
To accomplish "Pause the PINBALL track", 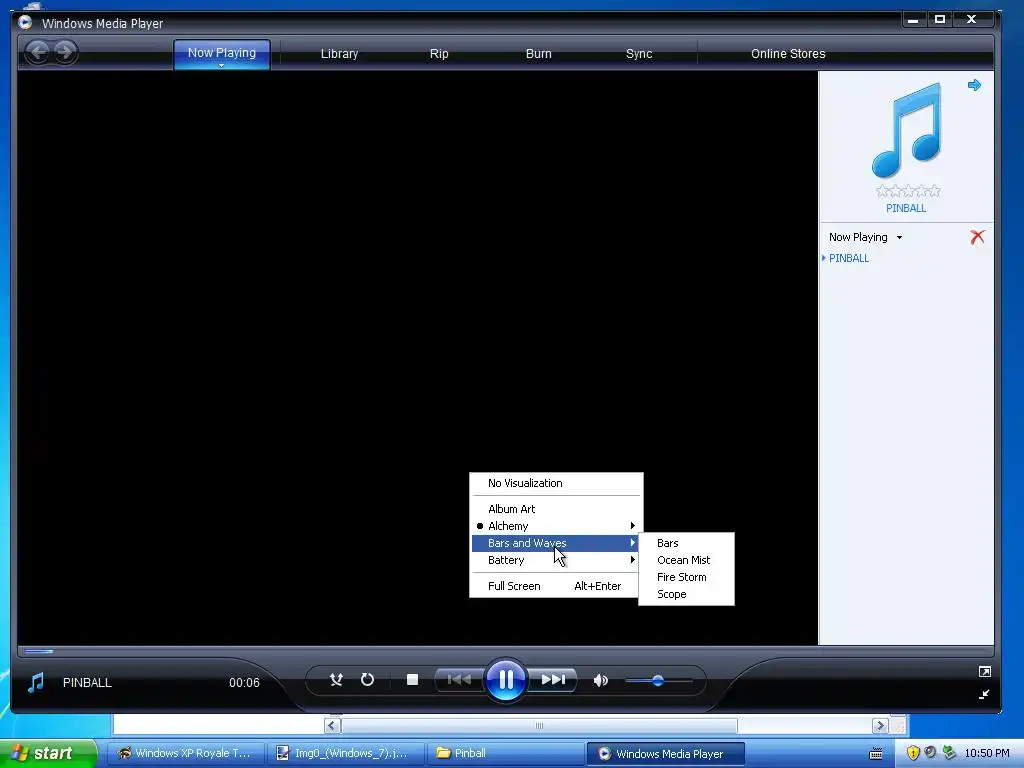I will pos(505,680).
